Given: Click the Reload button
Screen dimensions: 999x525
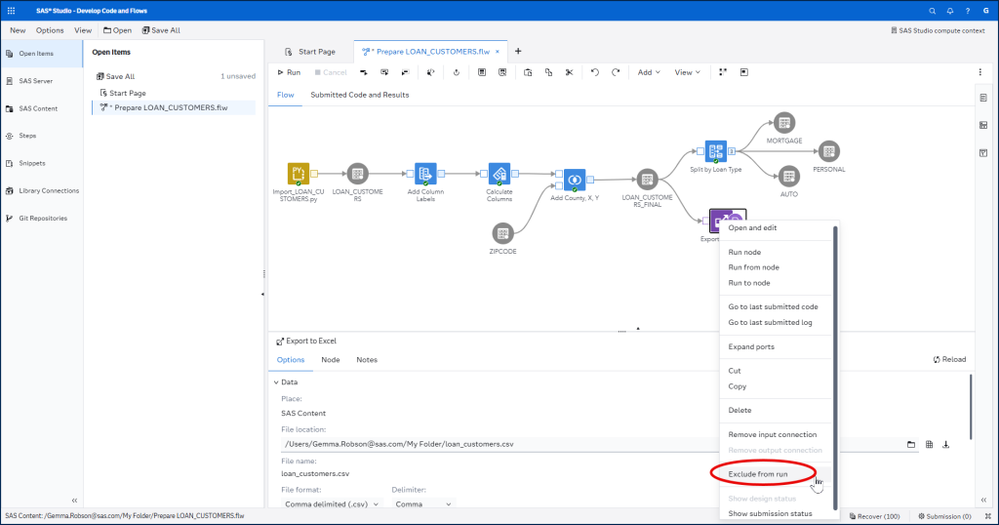Looking at the screenshot, I should click(x=949, y=359).
